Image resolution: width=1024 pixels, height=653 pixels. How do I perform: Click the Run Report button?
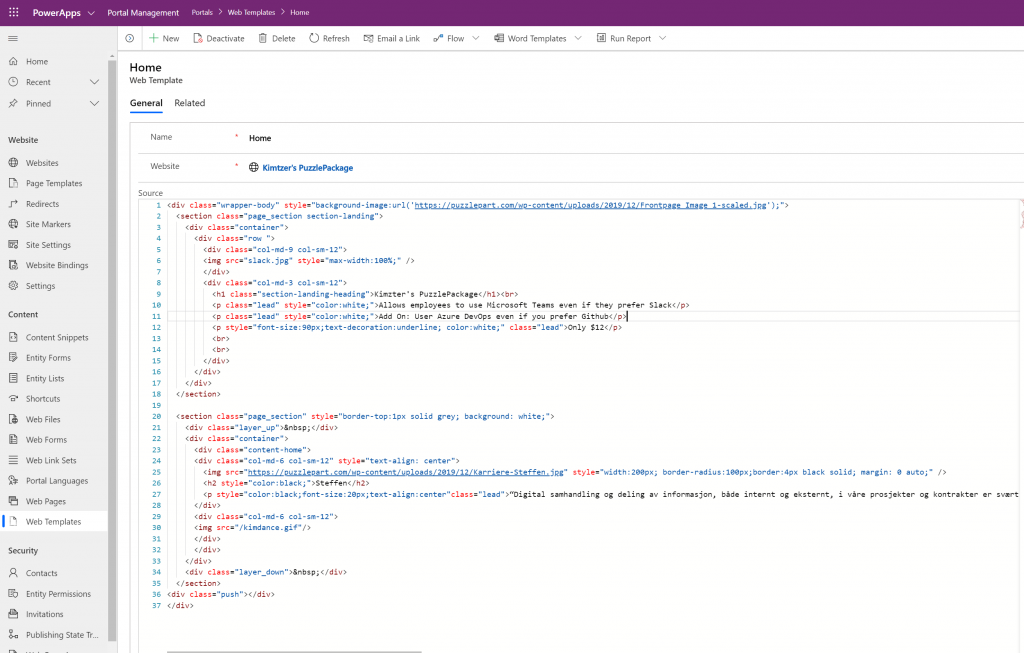tap(624, 39)
